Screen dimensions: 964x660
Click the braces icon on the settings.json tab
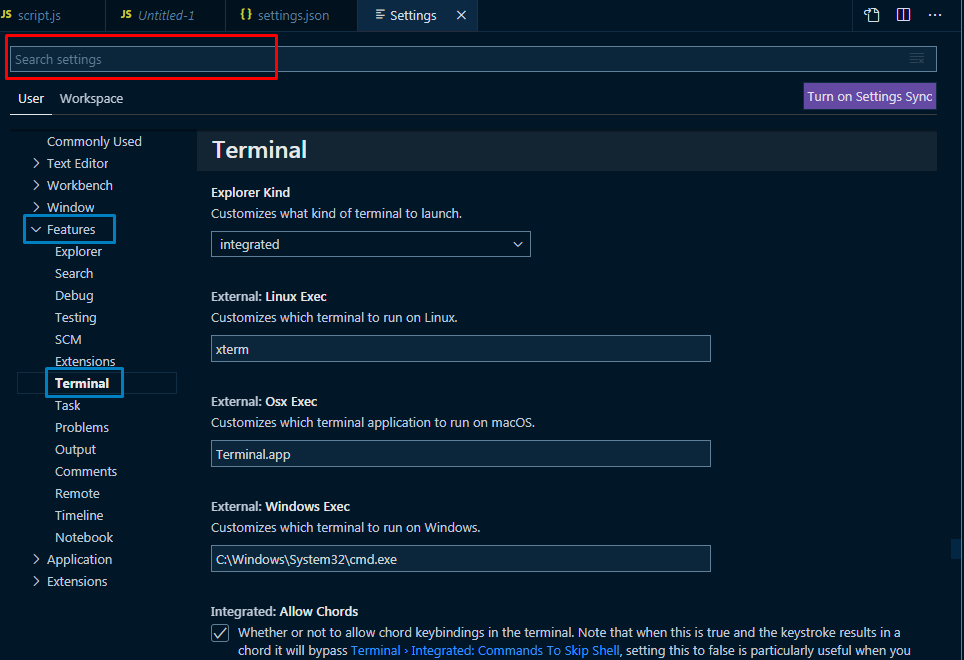(246, 15)
